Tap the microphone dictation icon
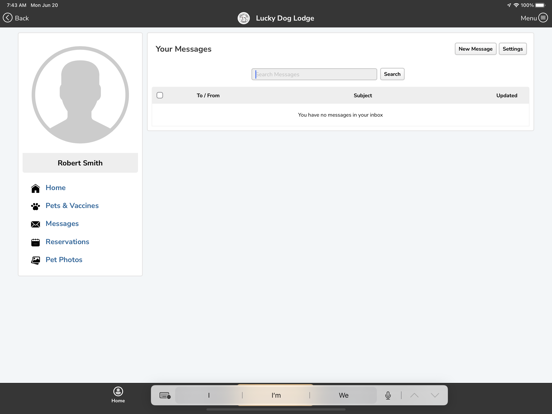This screenshot has height=414, width=552. point(388,395)
